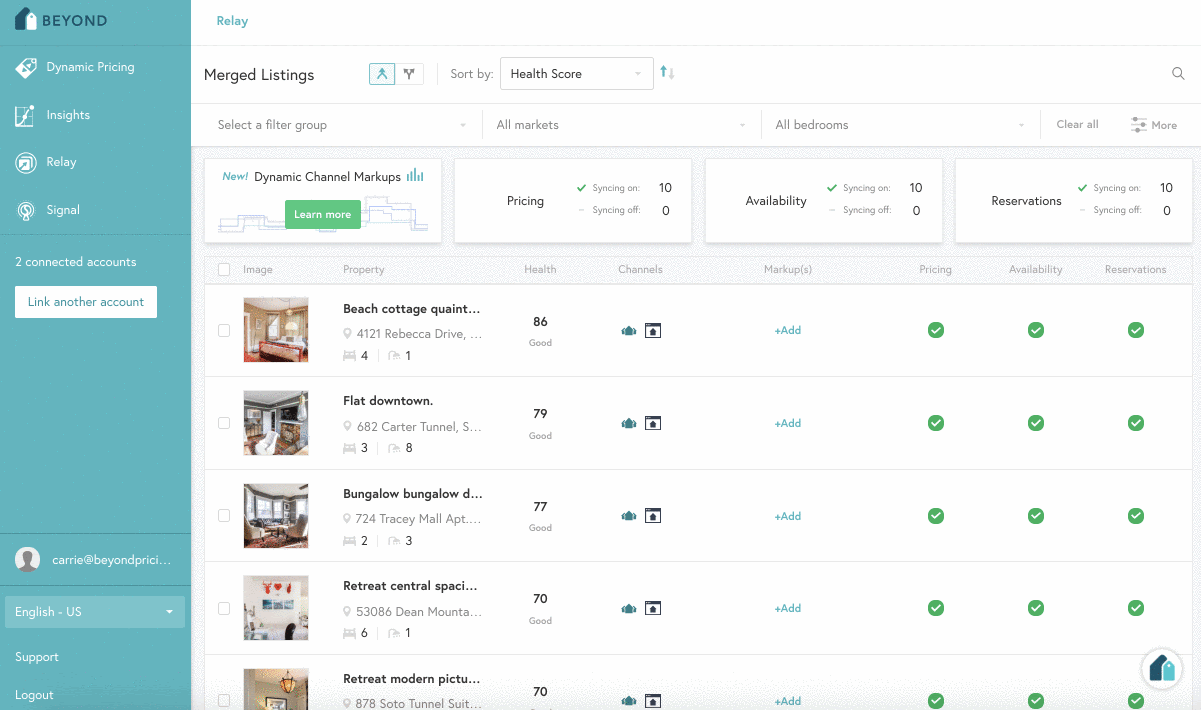Click the Beyond logo in the sidebar
The height and width of the screenshot is (710, 1201).
click(61, 20)
